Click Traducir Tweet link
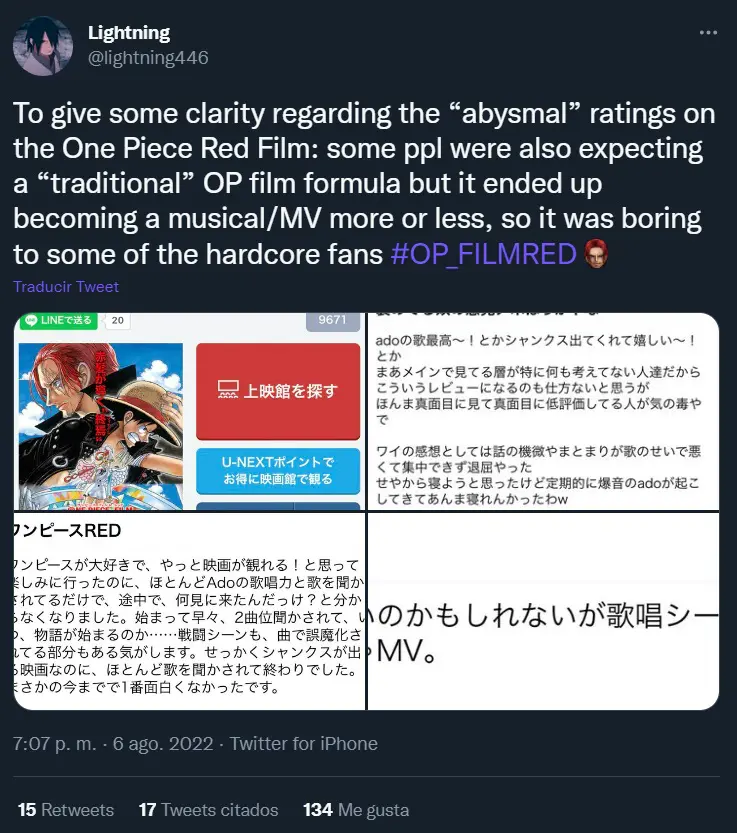This screenshot has height=833, width=737. 66,287
